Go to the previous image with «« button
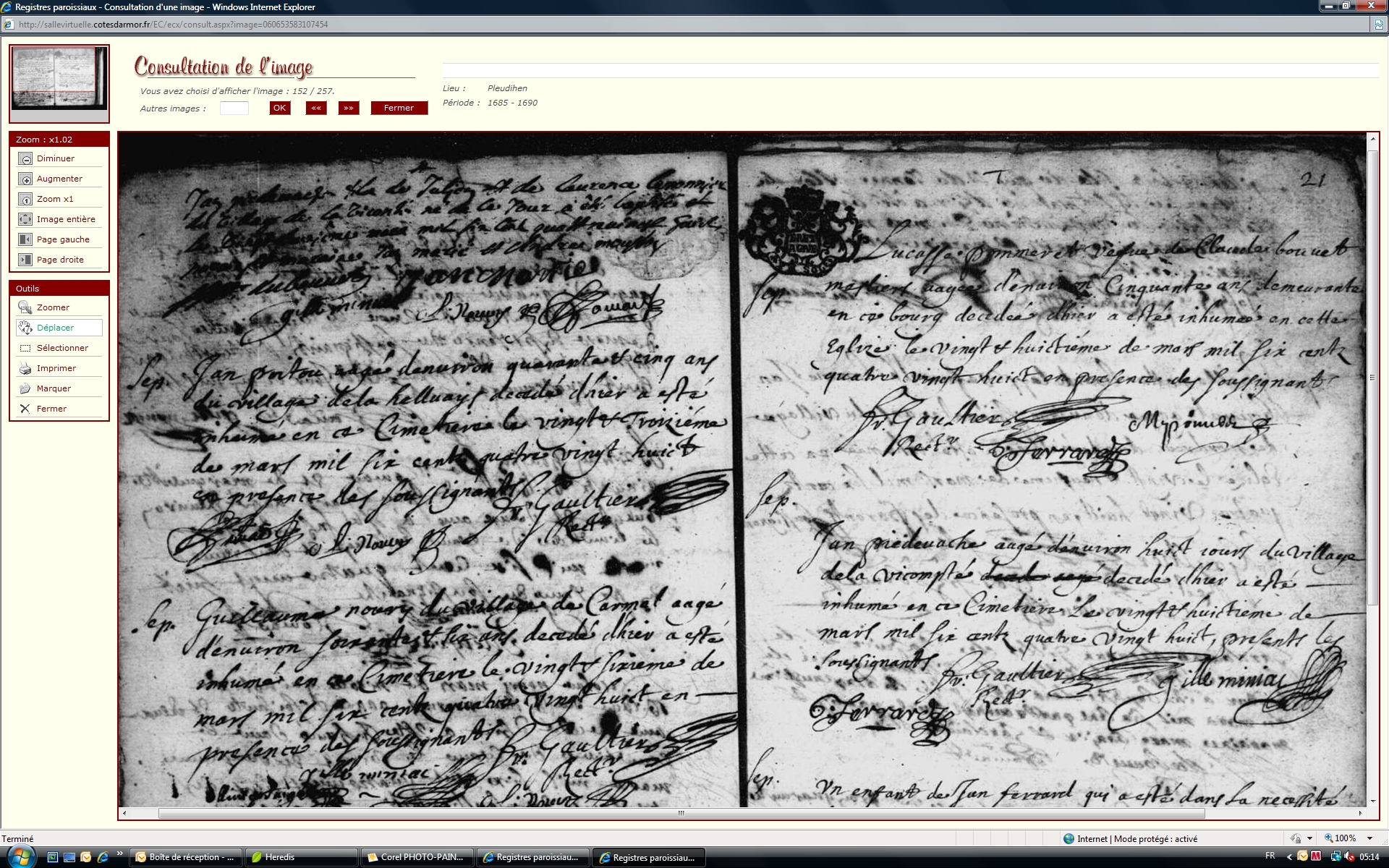Screen dimensions: 1389x868 pos(316,108)
